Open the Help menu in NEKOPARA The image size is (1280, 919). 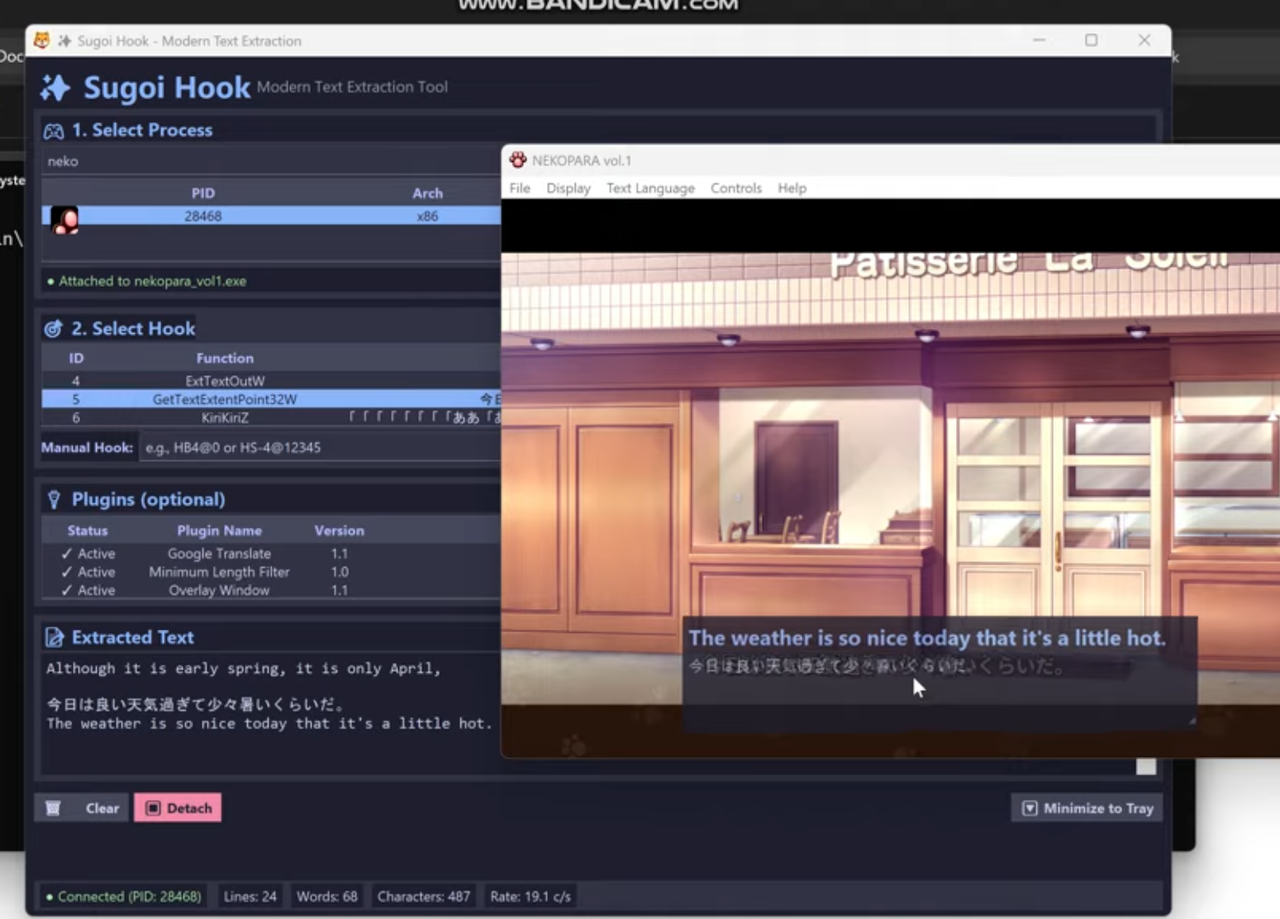click(x=792, y=188)
